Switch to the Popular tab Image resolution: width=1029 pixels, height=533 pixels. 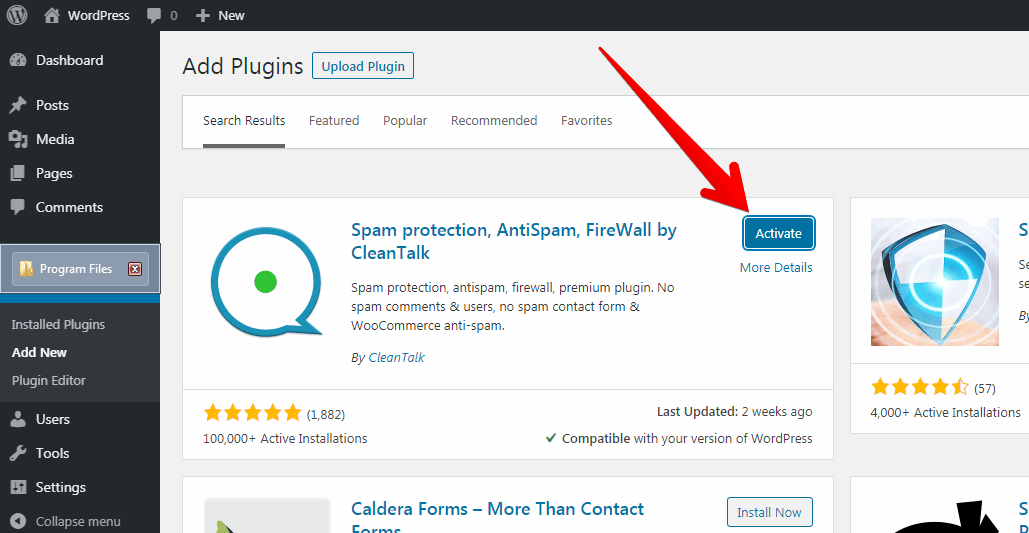[405, 121]
